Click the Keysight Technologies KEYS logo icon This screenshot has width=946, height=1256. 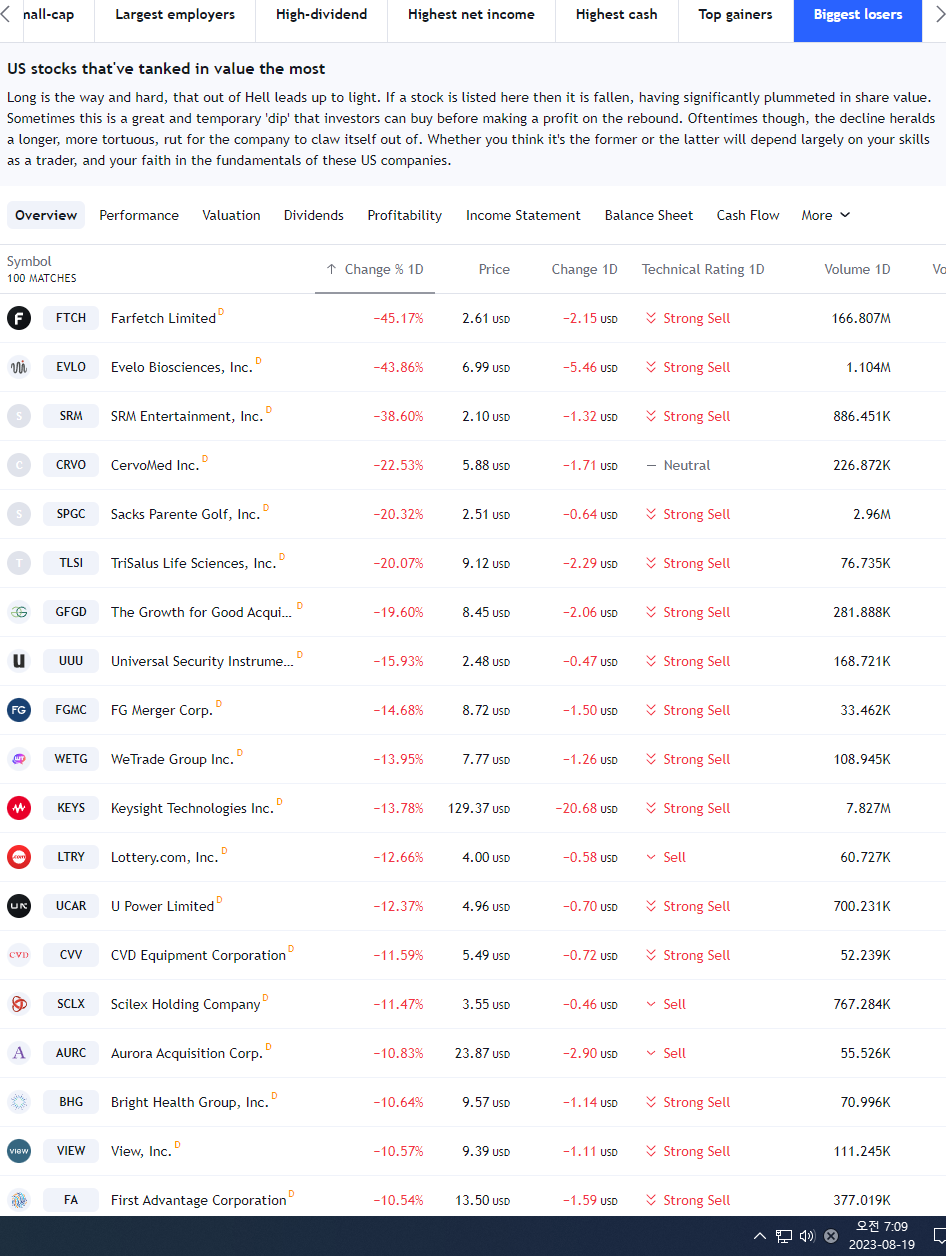pos(19,808)
